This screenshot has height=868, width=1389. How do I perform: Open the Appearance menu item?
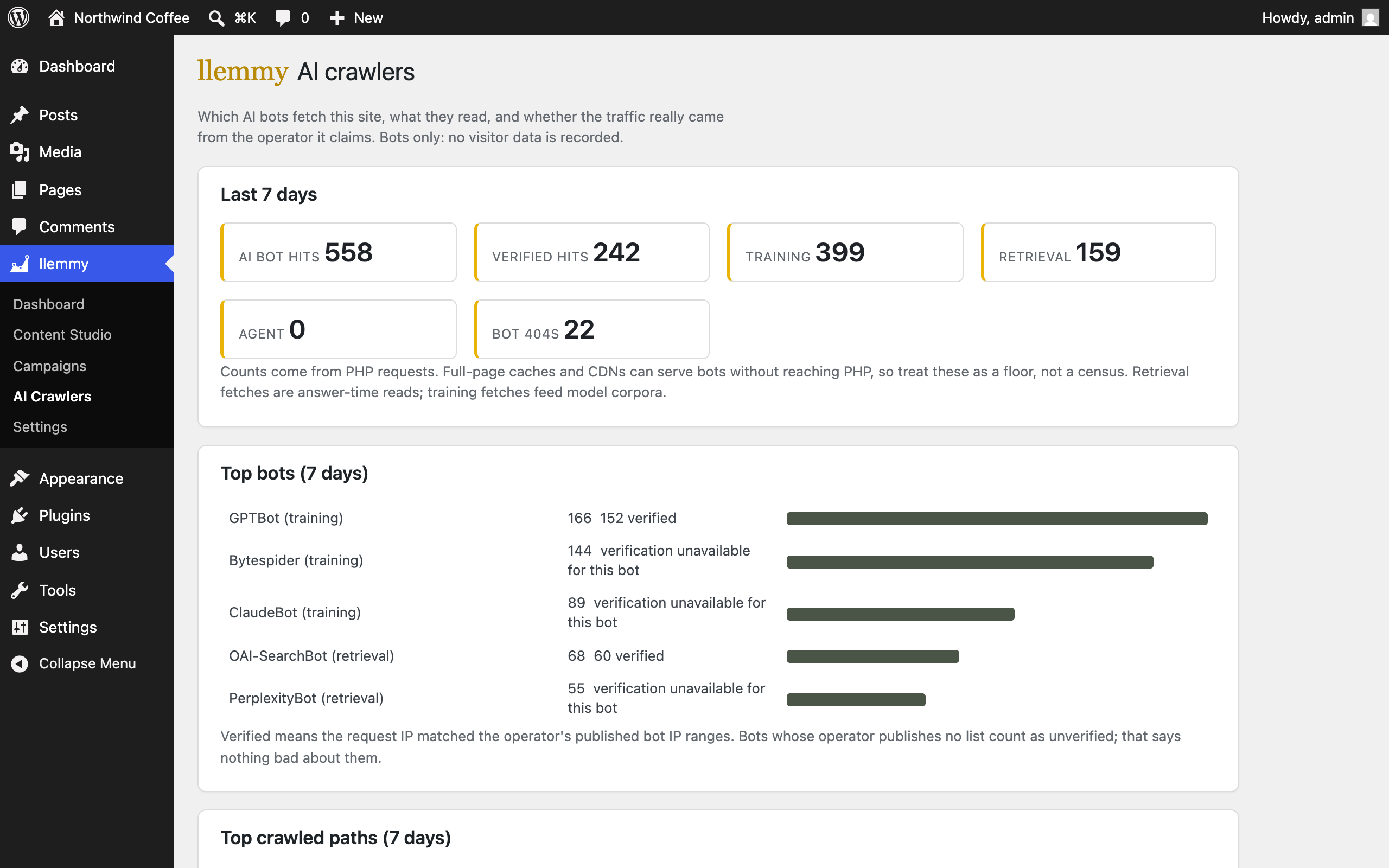pyautogui.click(x=87, y=478)
